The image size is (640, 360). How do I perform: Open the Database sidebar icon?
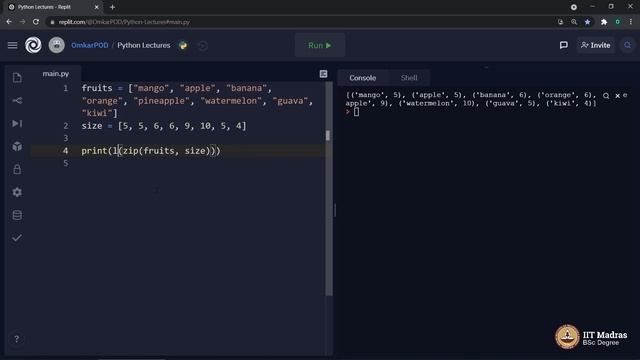click(x=17, y=215)
